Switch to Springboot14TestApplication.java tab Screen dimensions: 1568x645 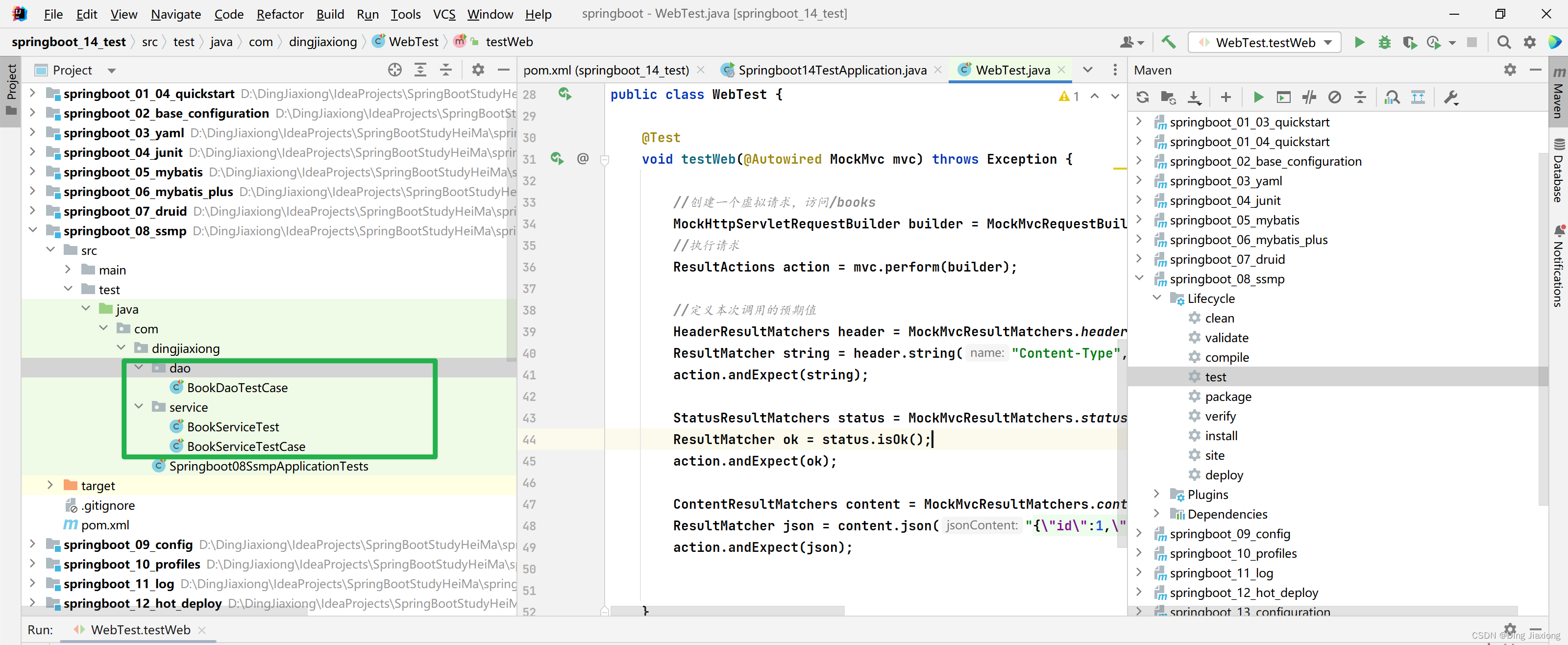[x=832, y=70]
